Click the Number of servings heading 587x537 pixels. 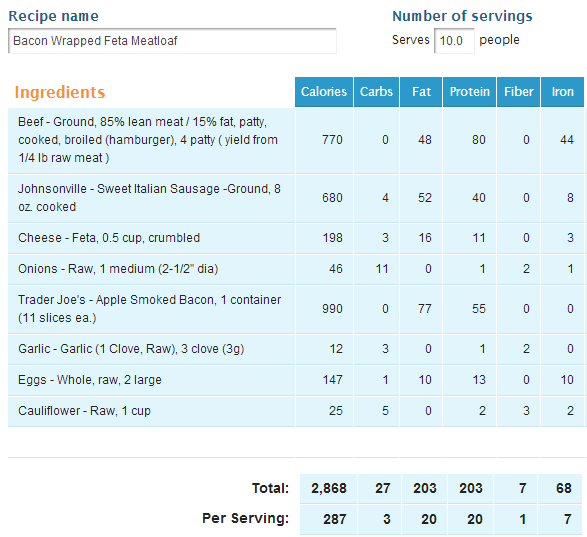pyautogui.click(x=462, y=16)
